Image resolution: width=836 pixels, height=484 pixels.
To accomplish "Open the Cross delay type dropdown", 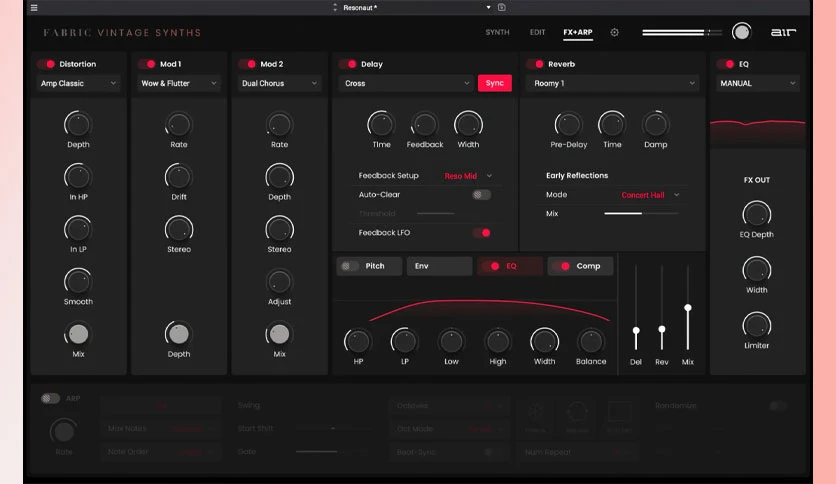I will [x=406, y=83].
